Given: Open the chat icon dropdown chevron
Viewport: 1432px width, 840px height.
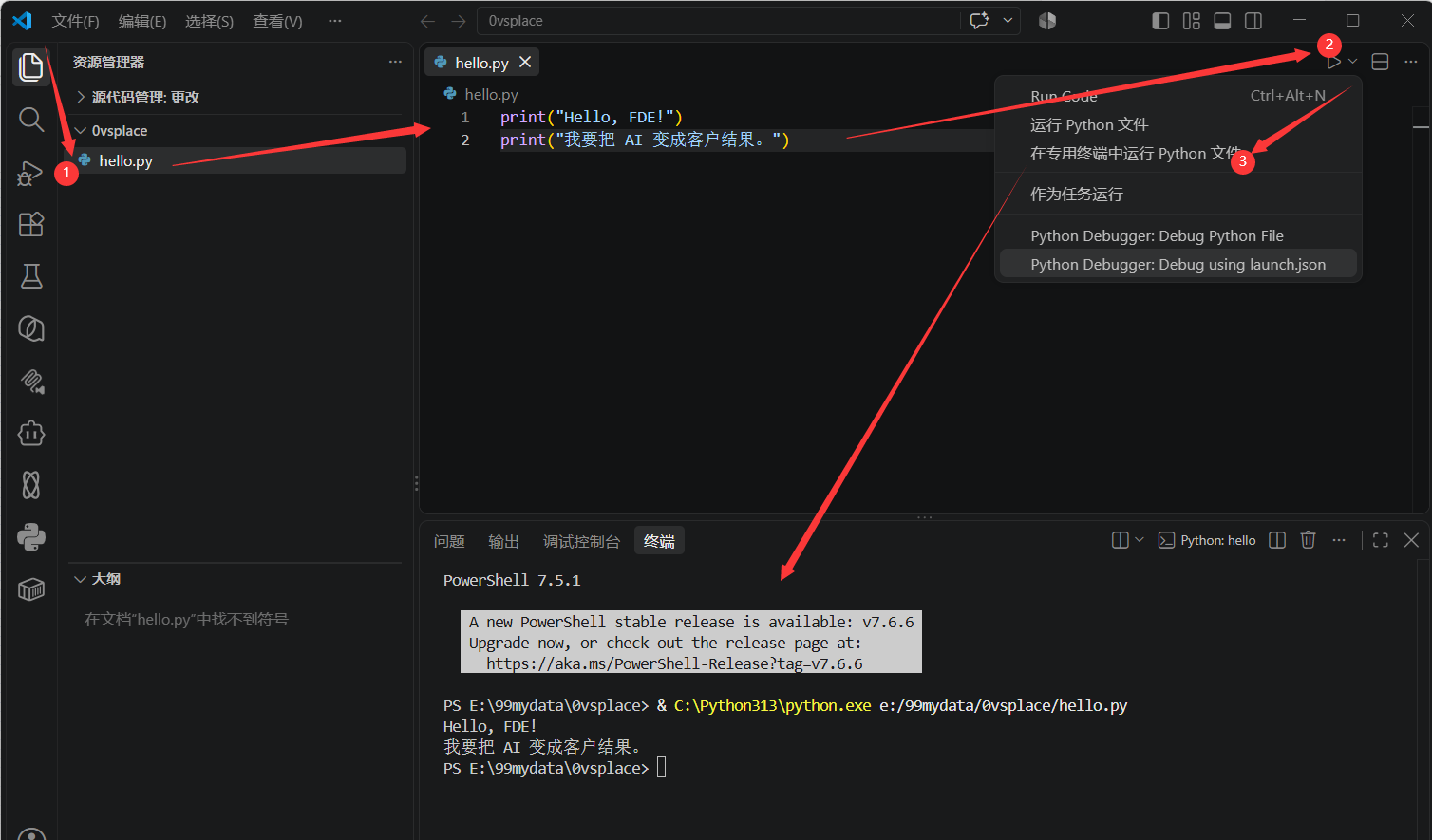Looking at the screenshot, I should tap(1008, 21).
